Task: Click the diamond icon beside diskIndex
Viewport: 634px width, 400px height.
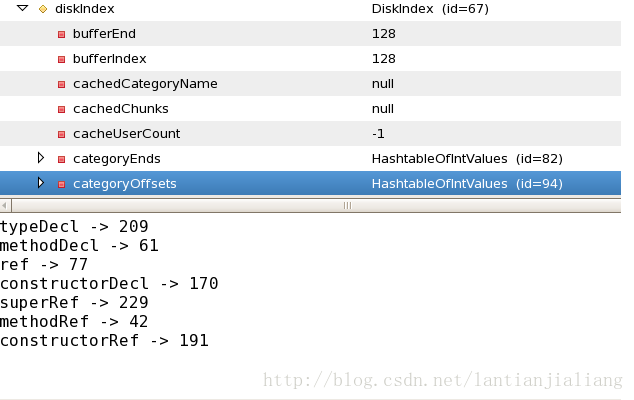Action: (x=43, y=9)
